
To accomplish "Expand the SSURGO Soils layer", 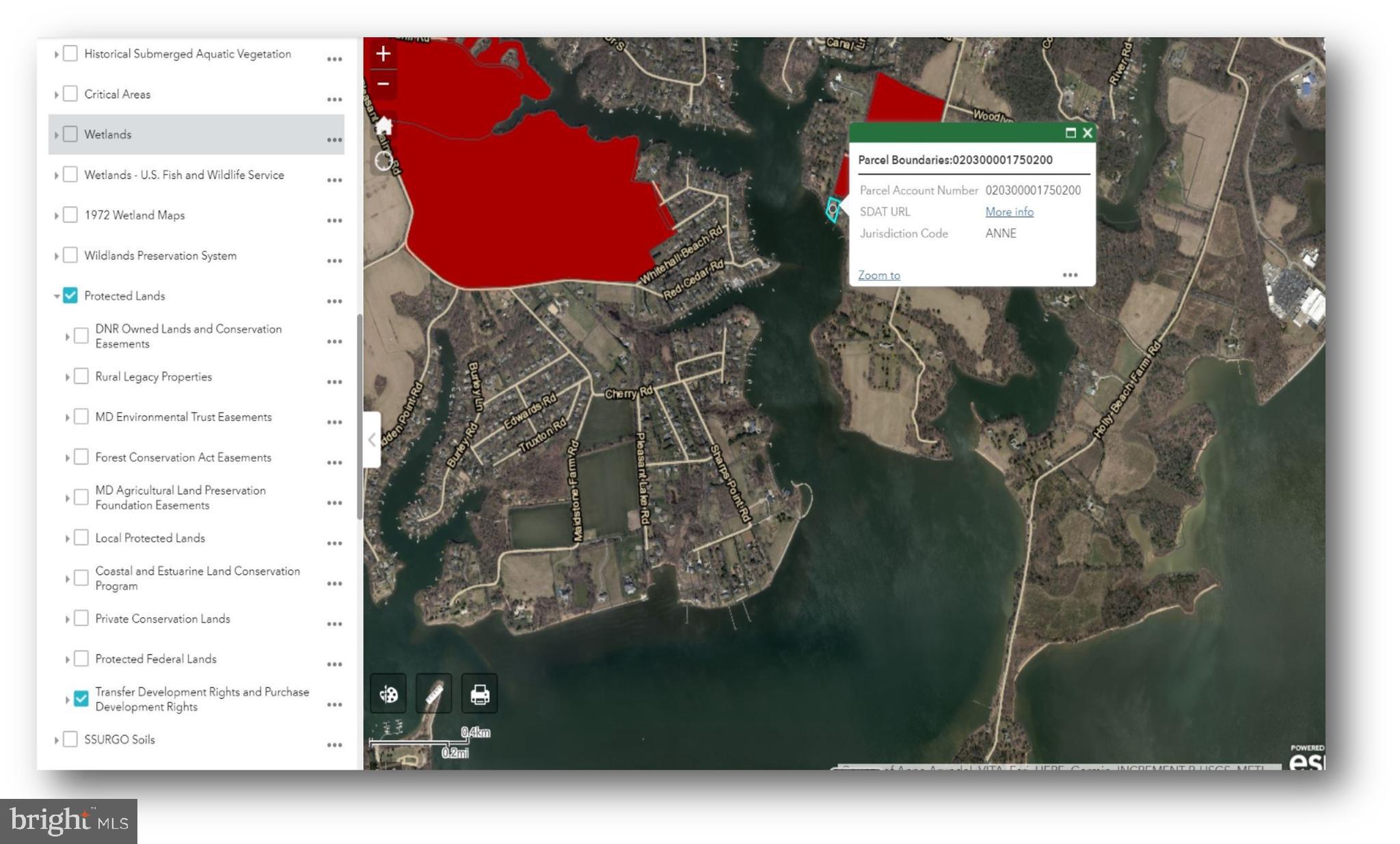I will click(56, 740).
